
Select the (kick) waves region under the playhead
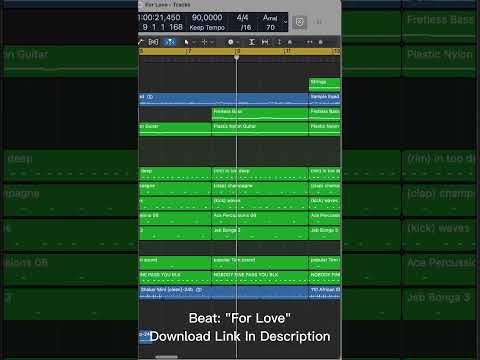click(x=260, y=203)
